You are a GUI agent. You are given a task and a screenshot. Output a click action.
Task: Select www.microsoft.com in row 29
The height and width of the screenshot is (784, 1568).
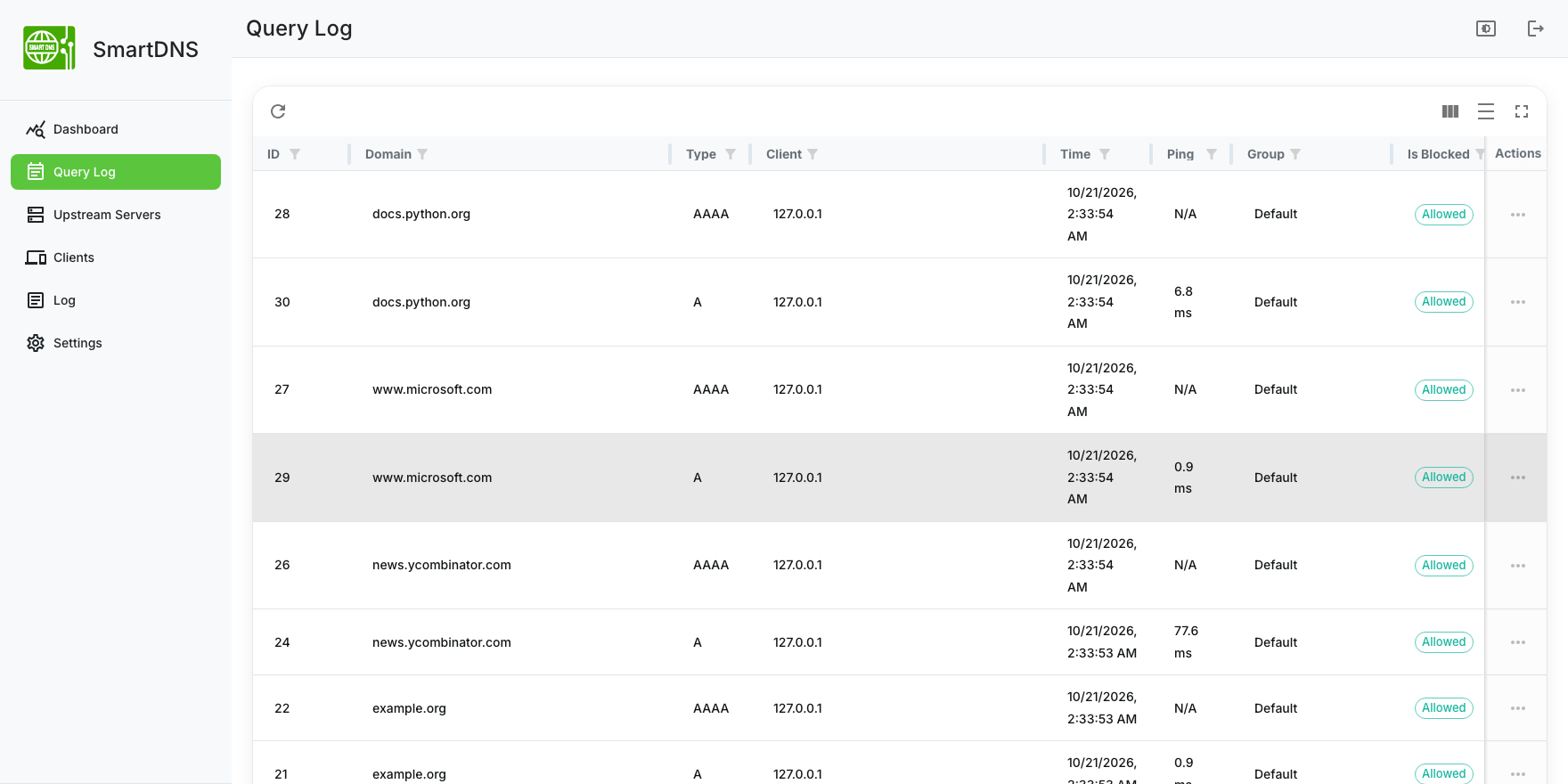[432, 478]
